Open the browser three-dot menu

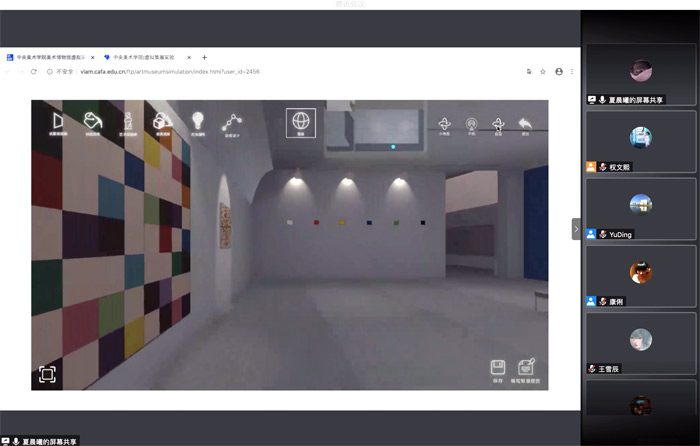[574, 72]
